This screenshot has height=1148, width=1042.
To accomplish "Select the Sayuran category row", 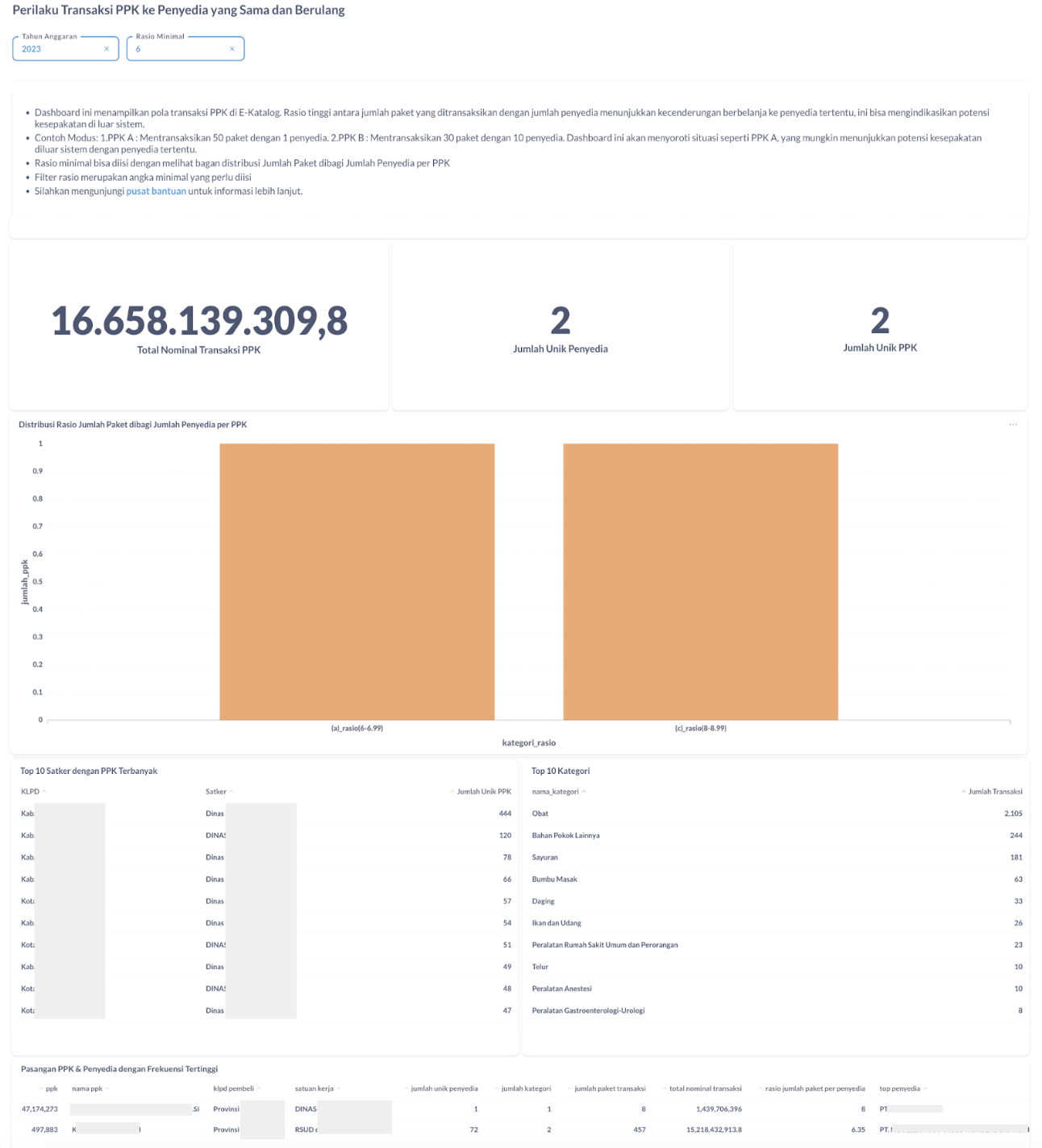I will 777,857.
